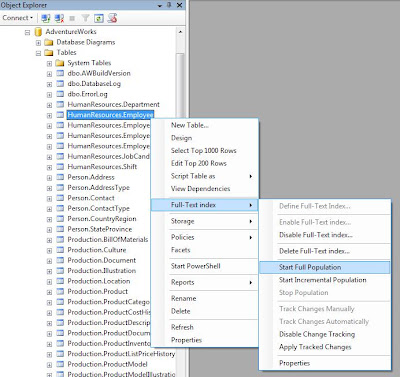This screenshot has width=400, height=377.
Task: Select Production.ProductListPriceHistory table row
Action: pos(121,354)
